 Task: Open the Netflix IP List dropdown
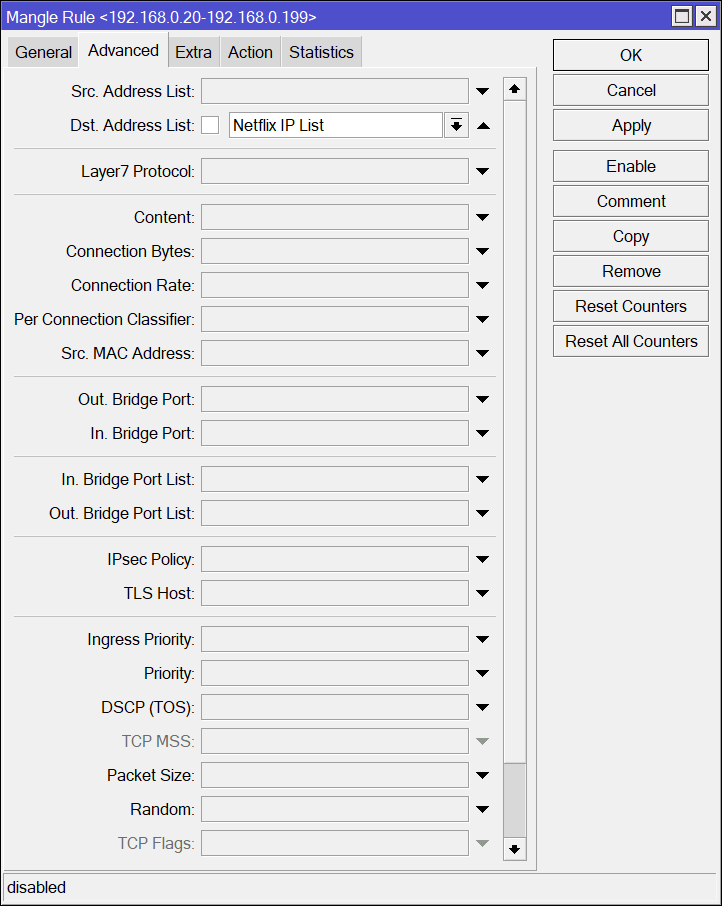click(456, 125)
